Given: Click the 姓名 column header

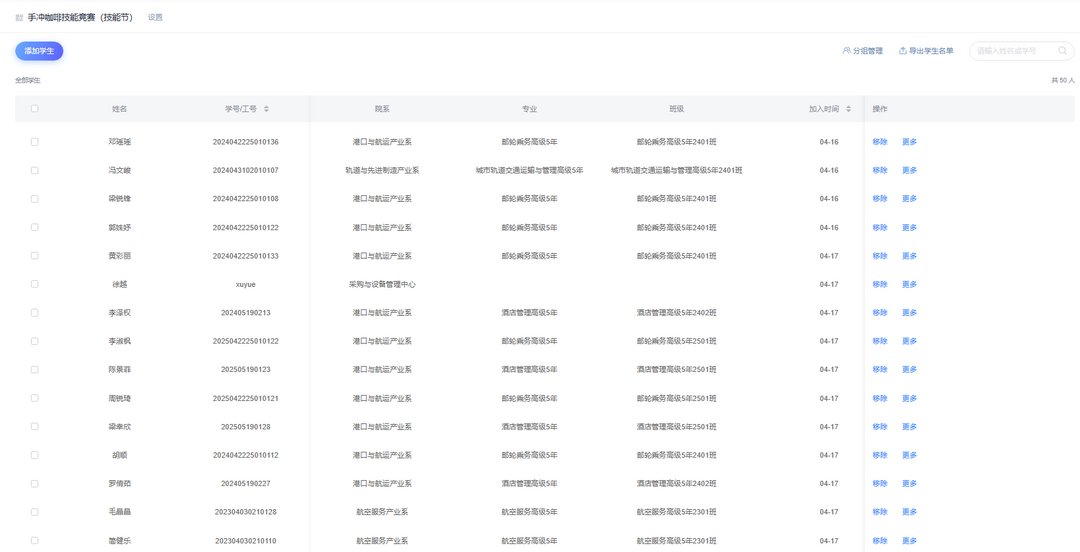Looking at the screenshot, I should (x=120, y=109).
